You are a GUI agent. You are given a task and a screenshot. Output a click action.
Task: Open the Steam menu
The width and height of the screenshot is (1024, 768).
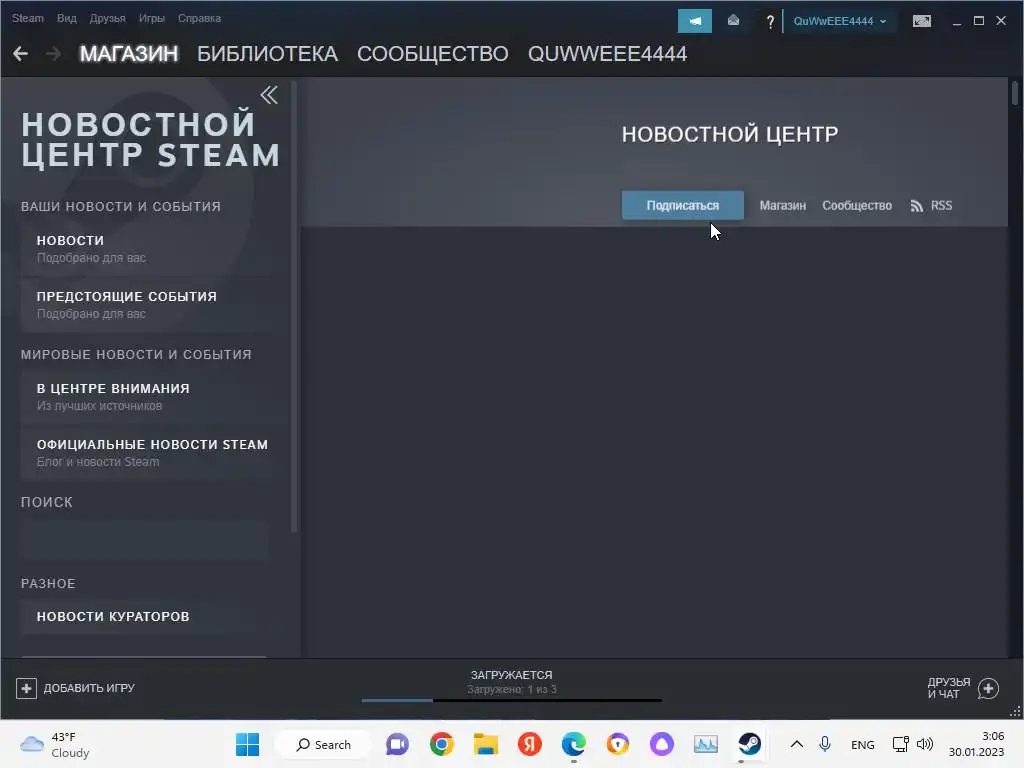[x=27, y=18]
